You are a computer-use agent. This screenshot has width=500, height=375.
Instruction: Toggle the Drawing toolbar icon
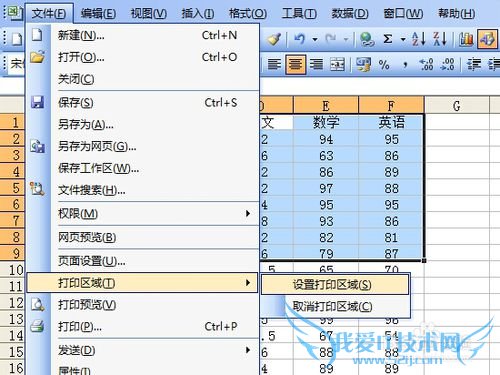(487, 39)
